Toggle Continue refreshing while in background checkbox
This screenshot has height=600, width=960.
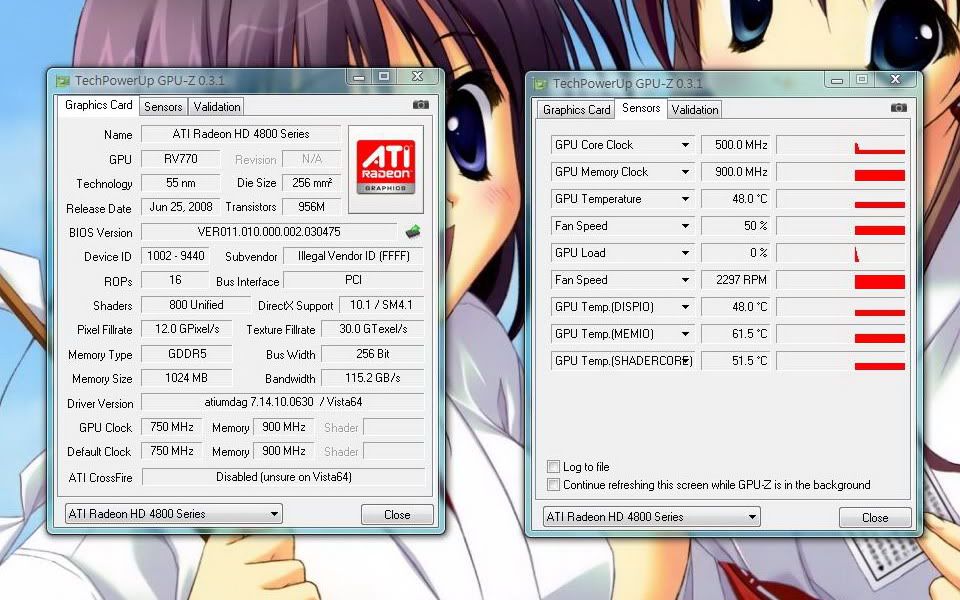(554, 485)
